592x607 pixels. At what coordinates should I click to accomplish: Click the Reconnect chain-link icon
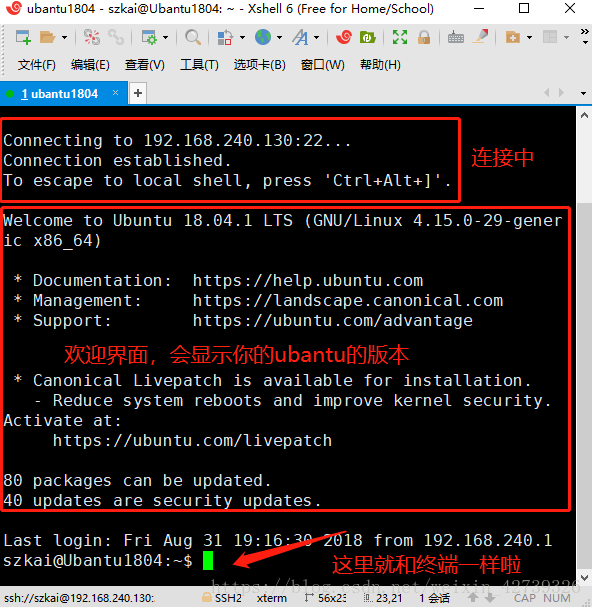tap(116, 38)
